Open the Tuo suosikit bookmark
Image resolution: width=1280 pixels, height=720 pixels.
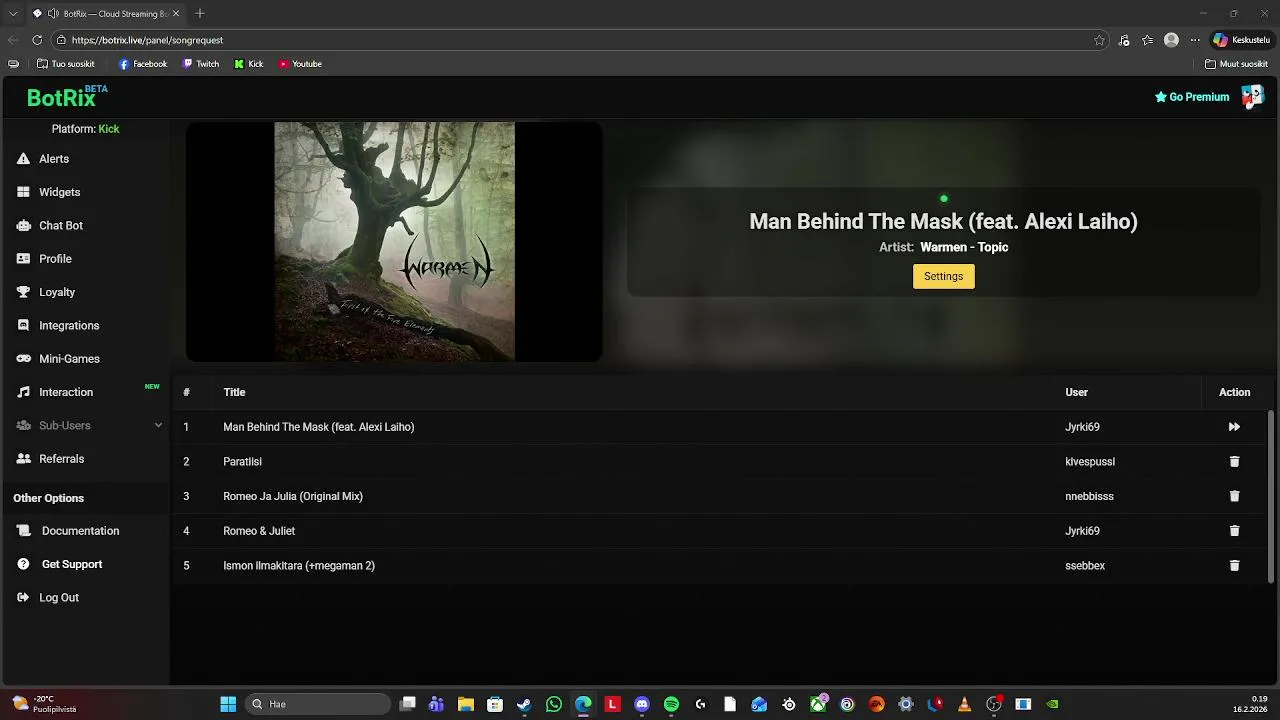coord(66,64)
